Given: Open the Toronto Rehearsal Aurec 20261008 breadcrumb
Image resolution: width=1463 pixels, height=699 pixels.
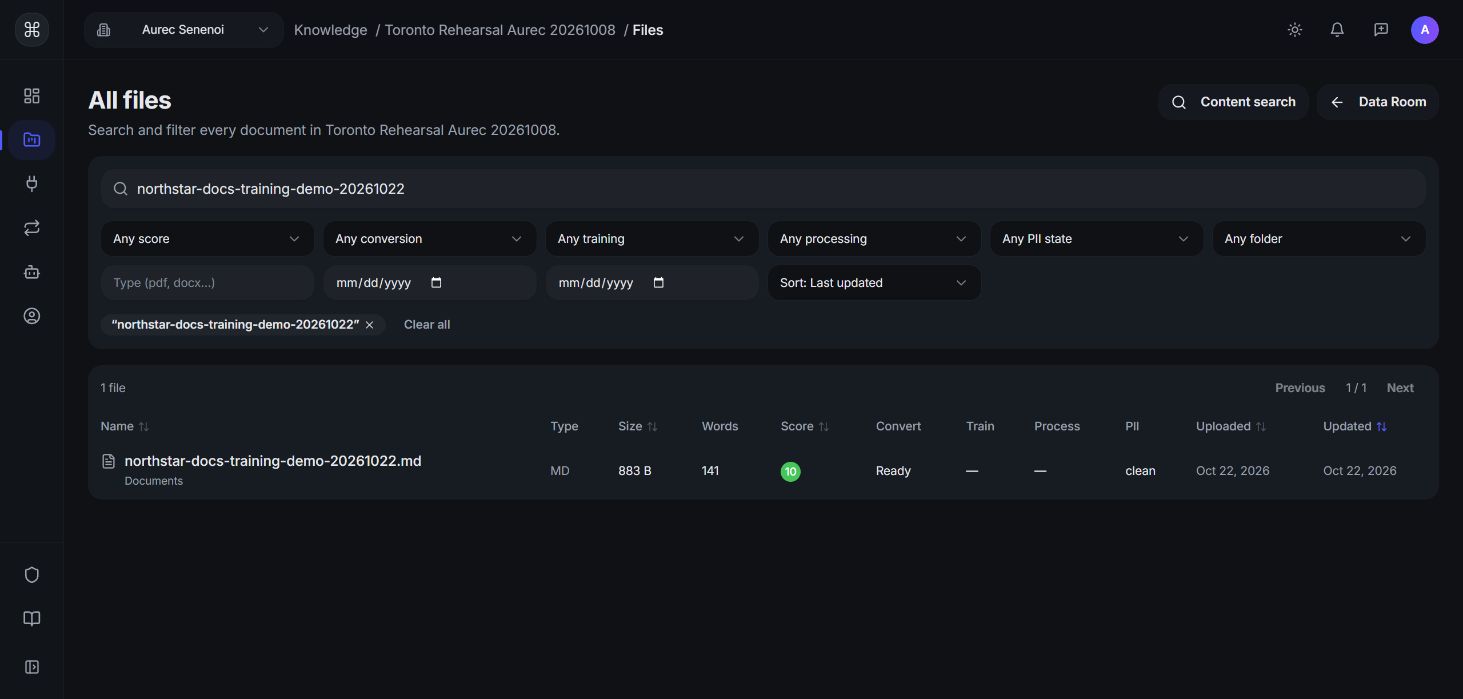Looking at the screenshot, I should coord(500,30).
